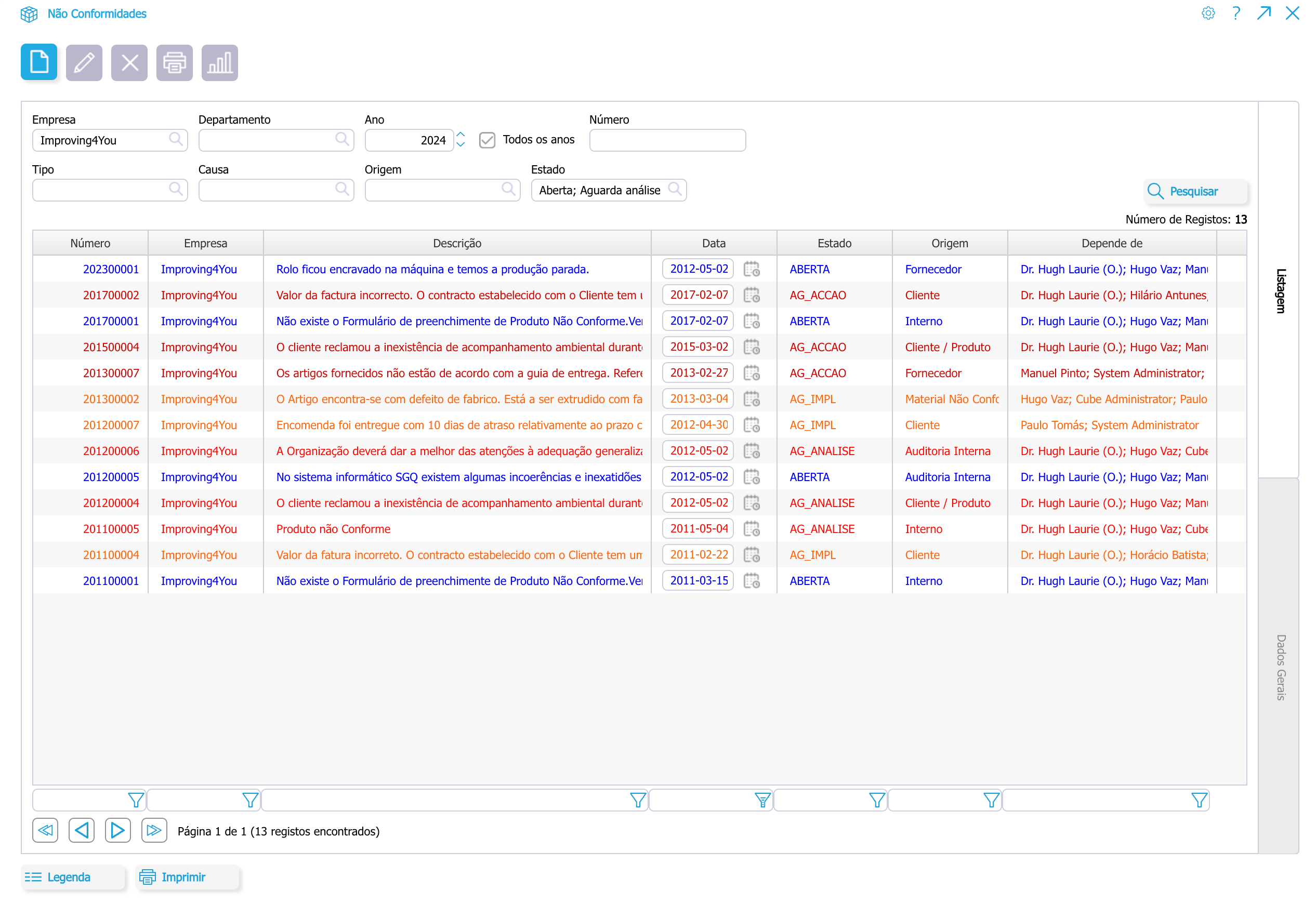Open the Departamento lookup magnifier
Image resolution: width=1316 pixels, height=904 pixels.
(x=341, y=139)
